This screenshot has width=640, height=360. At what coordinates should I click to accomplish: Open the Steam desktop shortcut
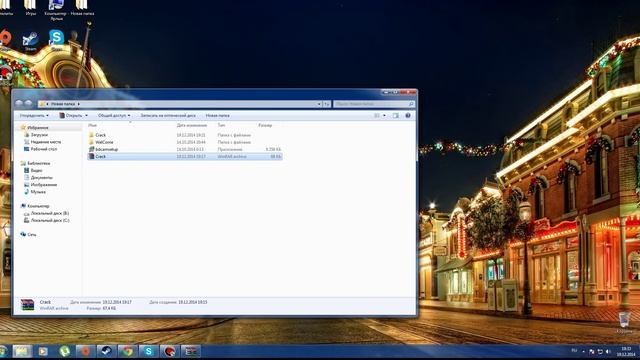[x=30, y=41]
